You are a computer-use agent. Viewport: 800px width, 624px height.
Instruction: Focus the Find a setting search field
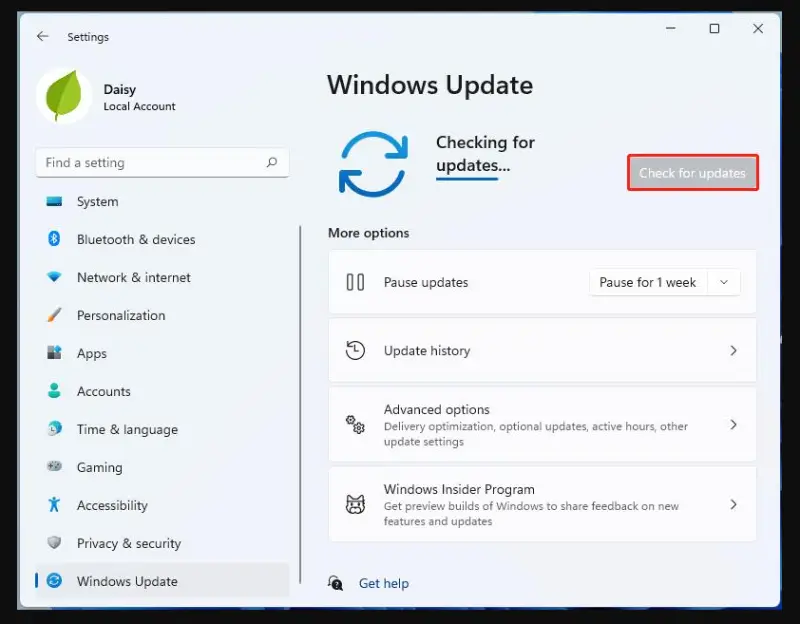pyautogui.click(x=162, y=163)
